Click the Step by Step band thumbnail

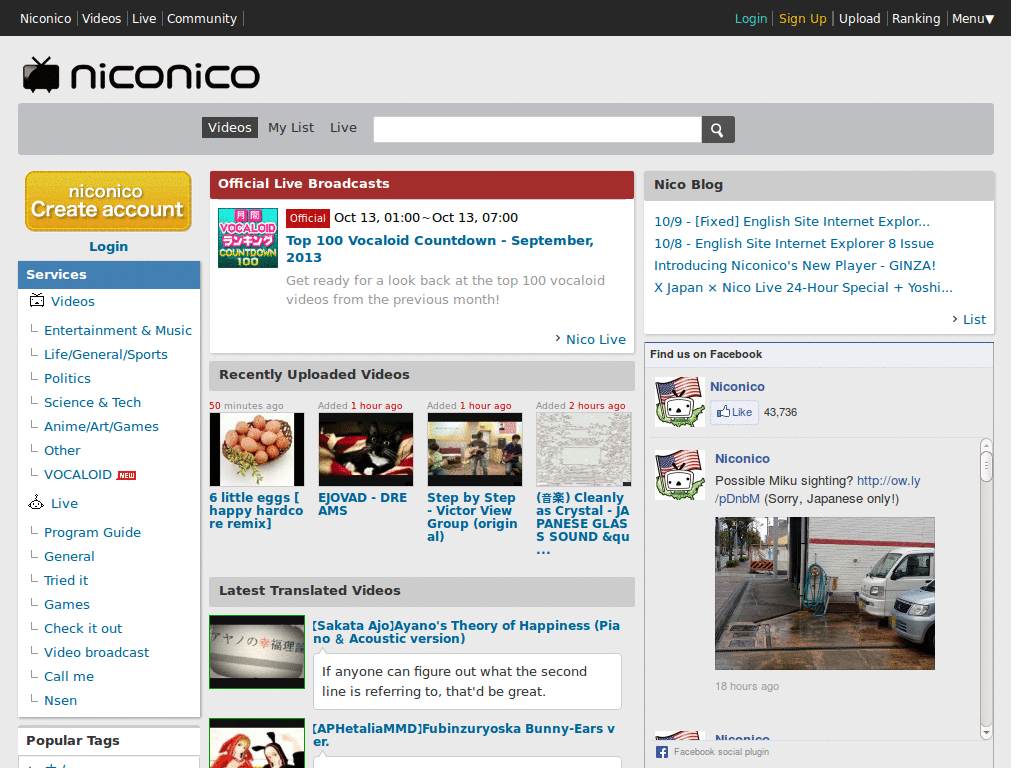(x=475, y=449)
